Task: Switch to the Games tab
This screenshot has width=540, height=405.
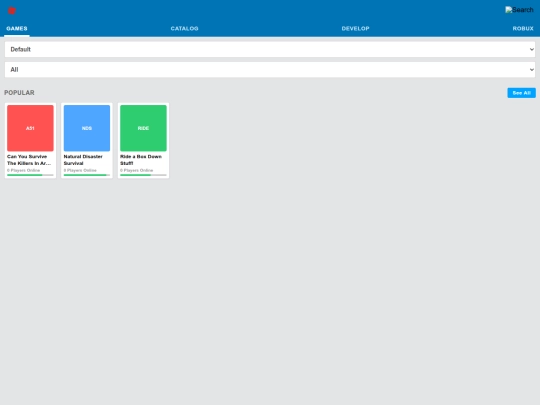Action: (17, 29)
